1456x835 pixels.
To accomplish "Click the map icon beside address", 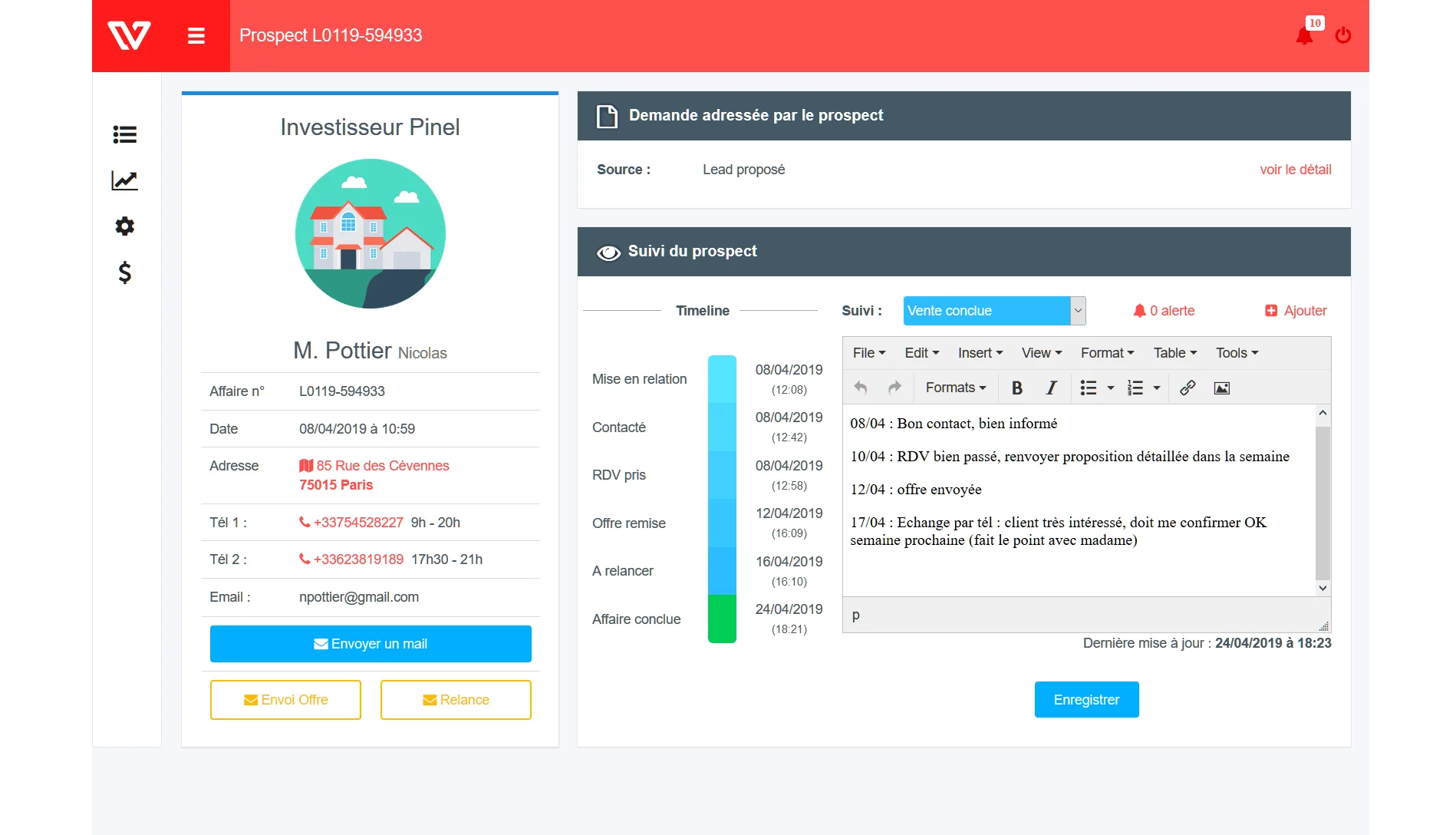I will pyautogui.click(x=306, y=465).
